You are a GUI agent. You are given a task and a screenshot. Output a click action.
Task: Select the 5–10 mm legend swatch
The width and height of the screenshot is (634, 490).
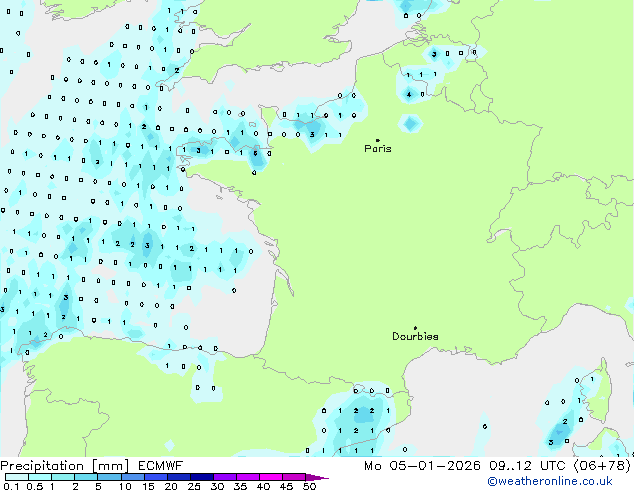[109, 477]
